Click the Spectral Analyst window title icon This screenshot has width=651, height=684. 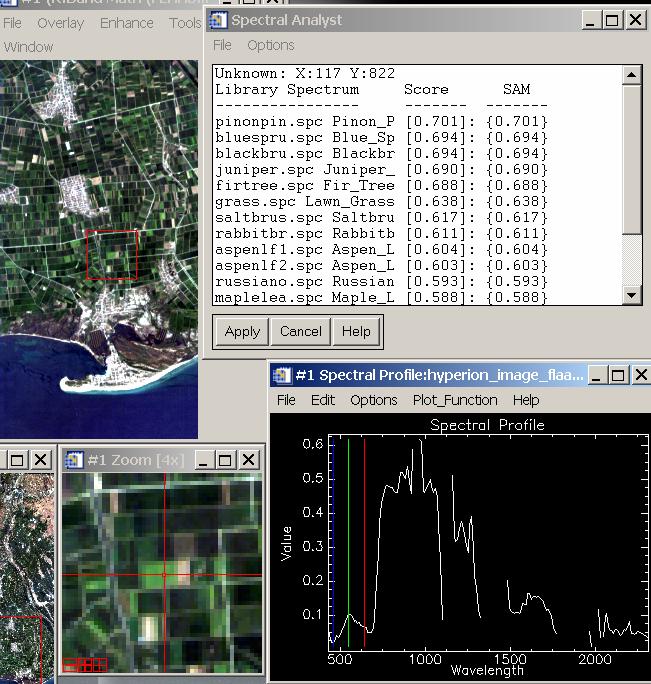(218, 20)
